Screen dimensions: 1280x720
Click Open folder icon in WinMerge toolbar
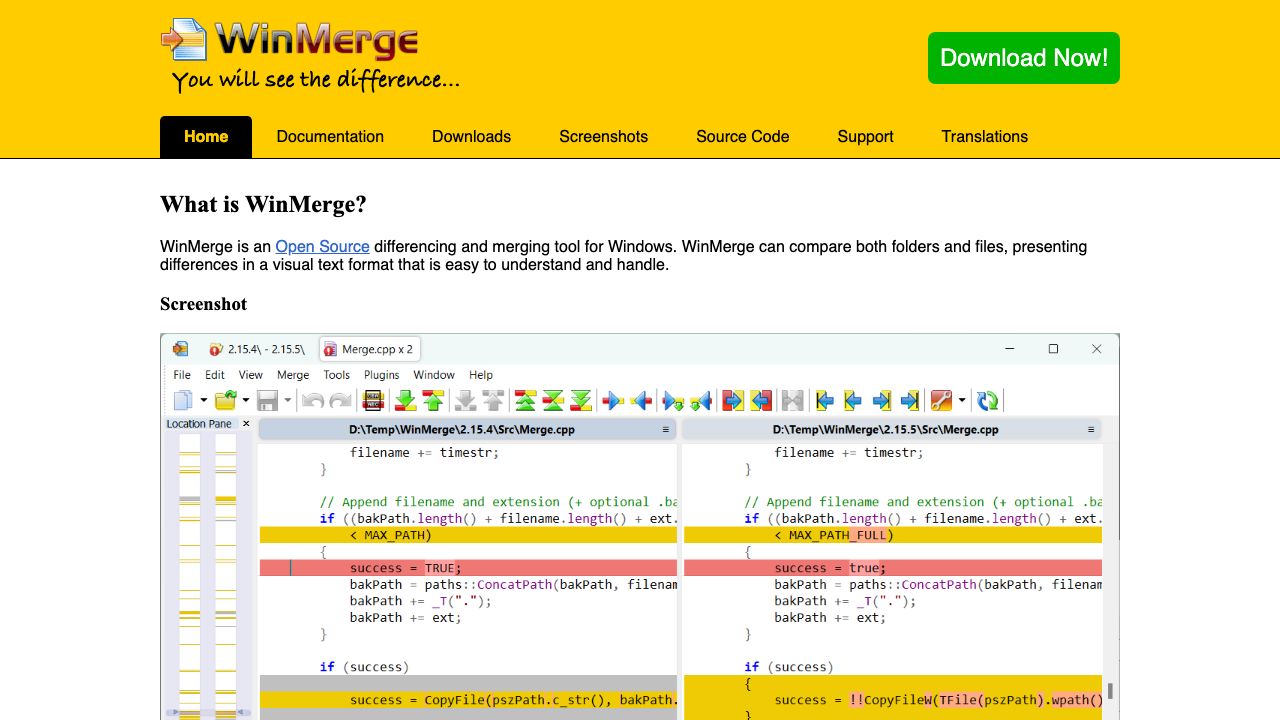coord(225,401)
